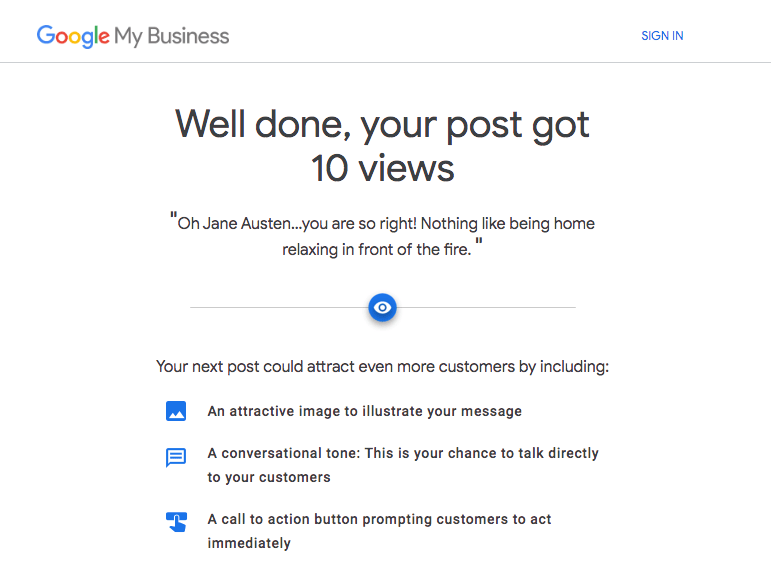
Task: Click the divider line left of eye icon
Action: [278, 308]
